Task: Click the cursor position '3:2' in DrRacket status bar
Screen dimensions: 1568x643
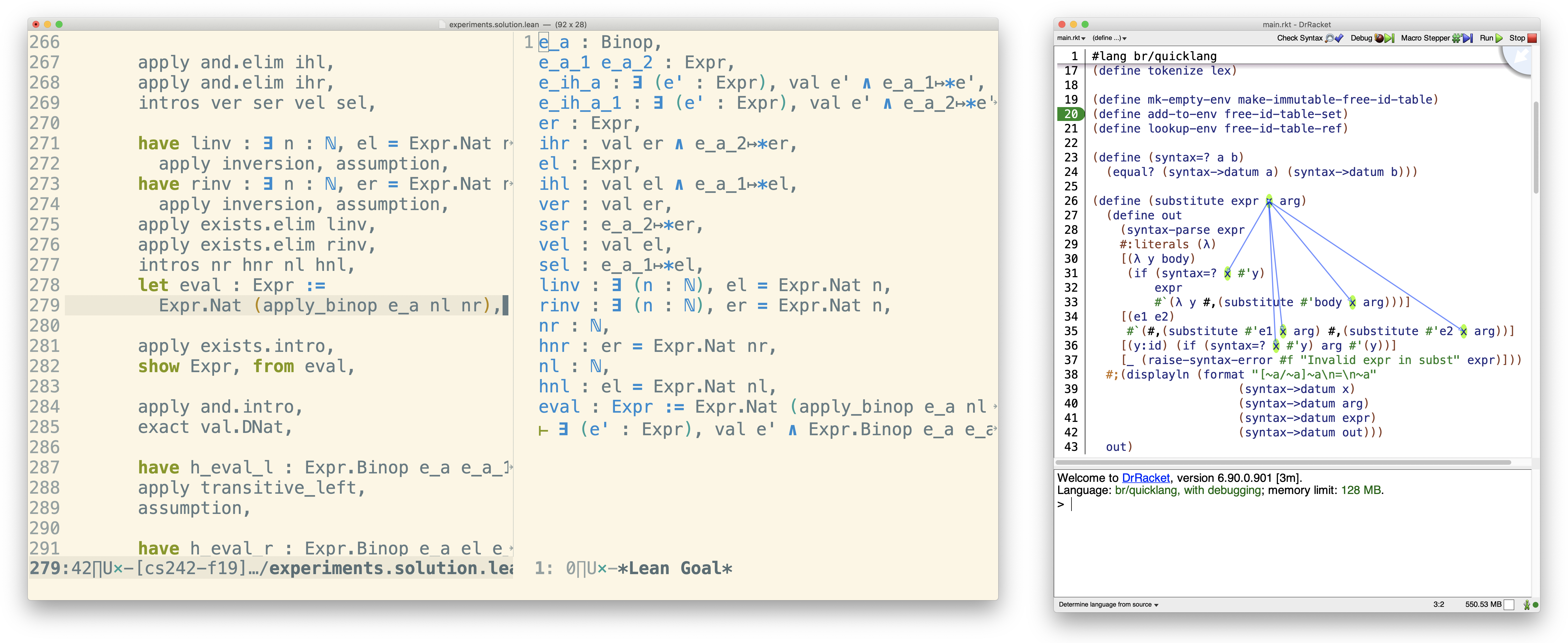Action: point(1438,605)
